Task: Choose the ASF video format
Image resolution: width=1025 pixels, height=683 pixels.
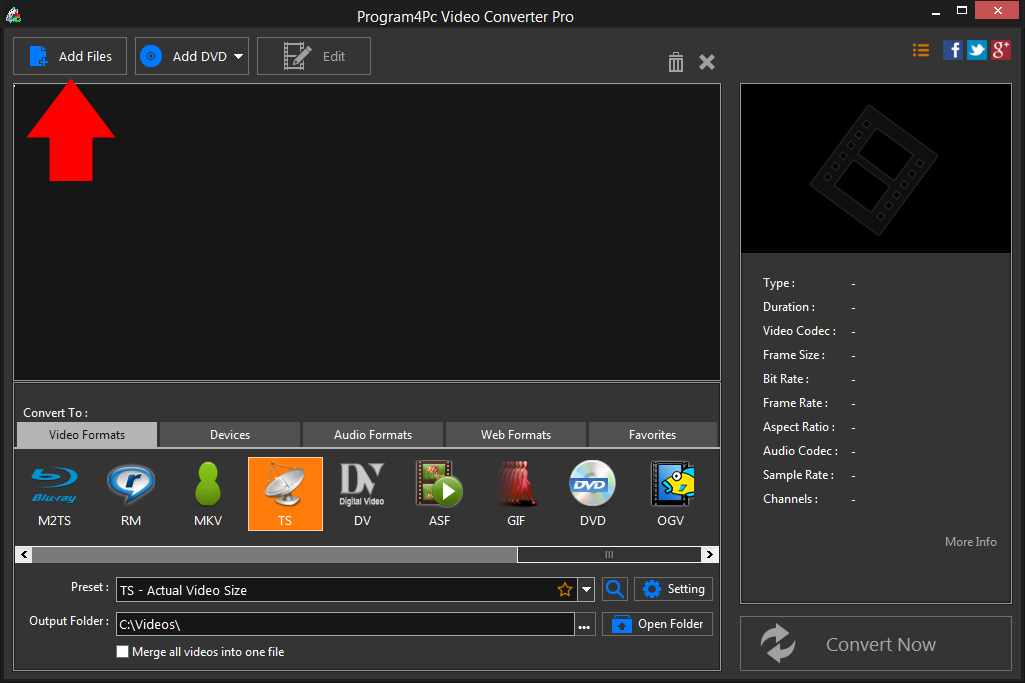Action: point(439,493)
